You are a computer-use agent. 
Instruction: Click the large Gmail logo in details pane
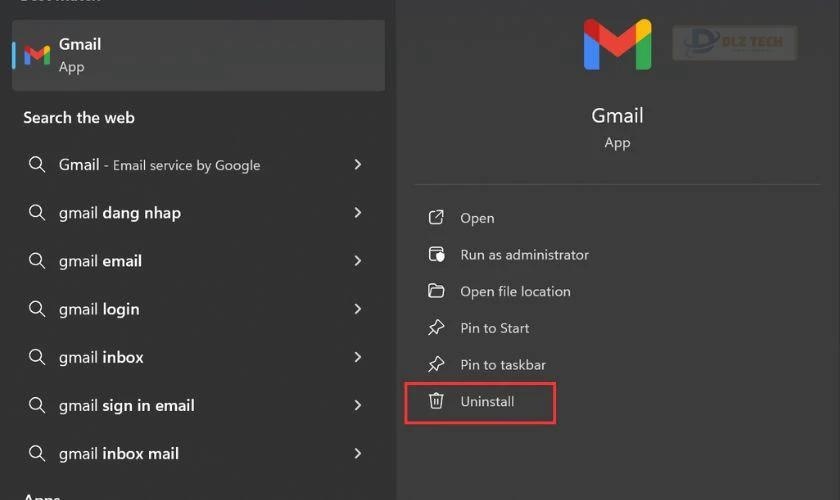pos(617,44)
